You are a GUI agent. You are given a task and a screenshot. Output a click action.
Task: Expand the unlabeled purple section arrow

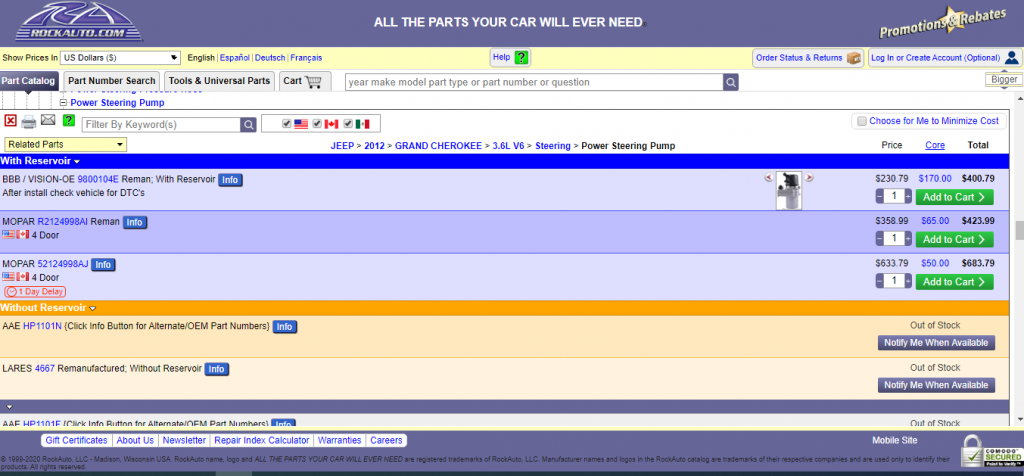9,406
